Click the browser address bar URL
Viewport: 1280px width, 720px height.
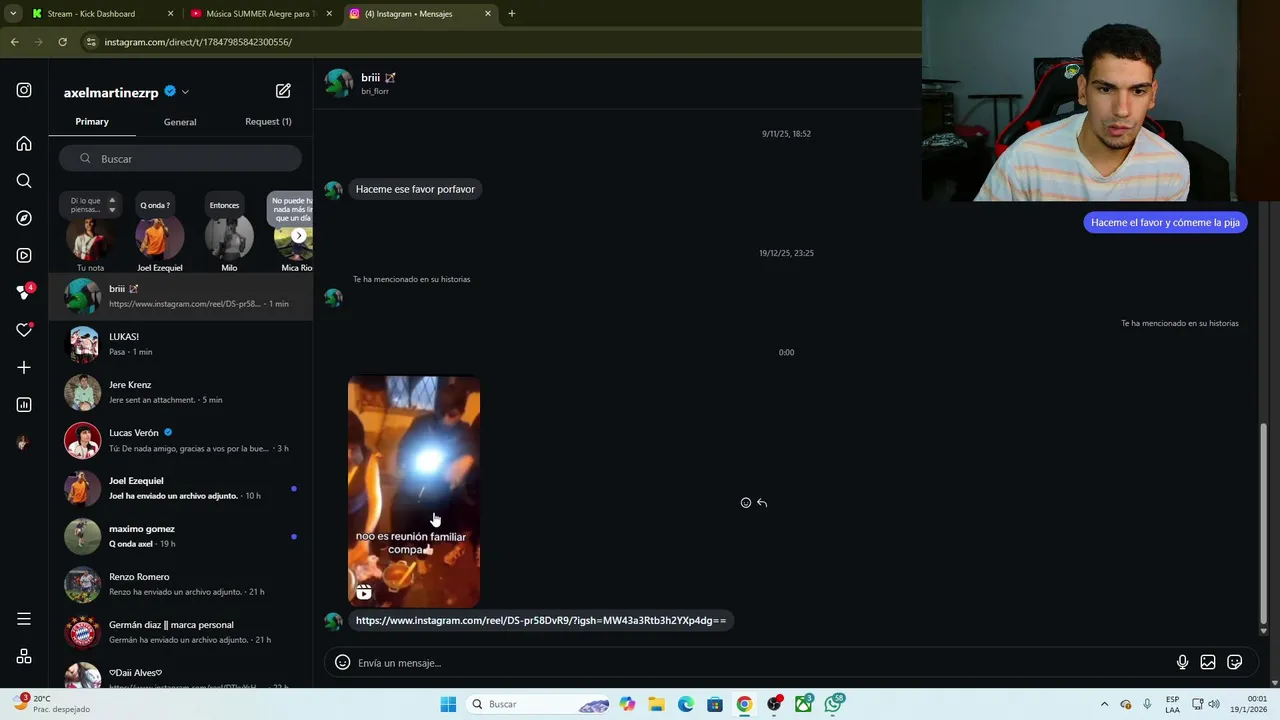point(198,42)
